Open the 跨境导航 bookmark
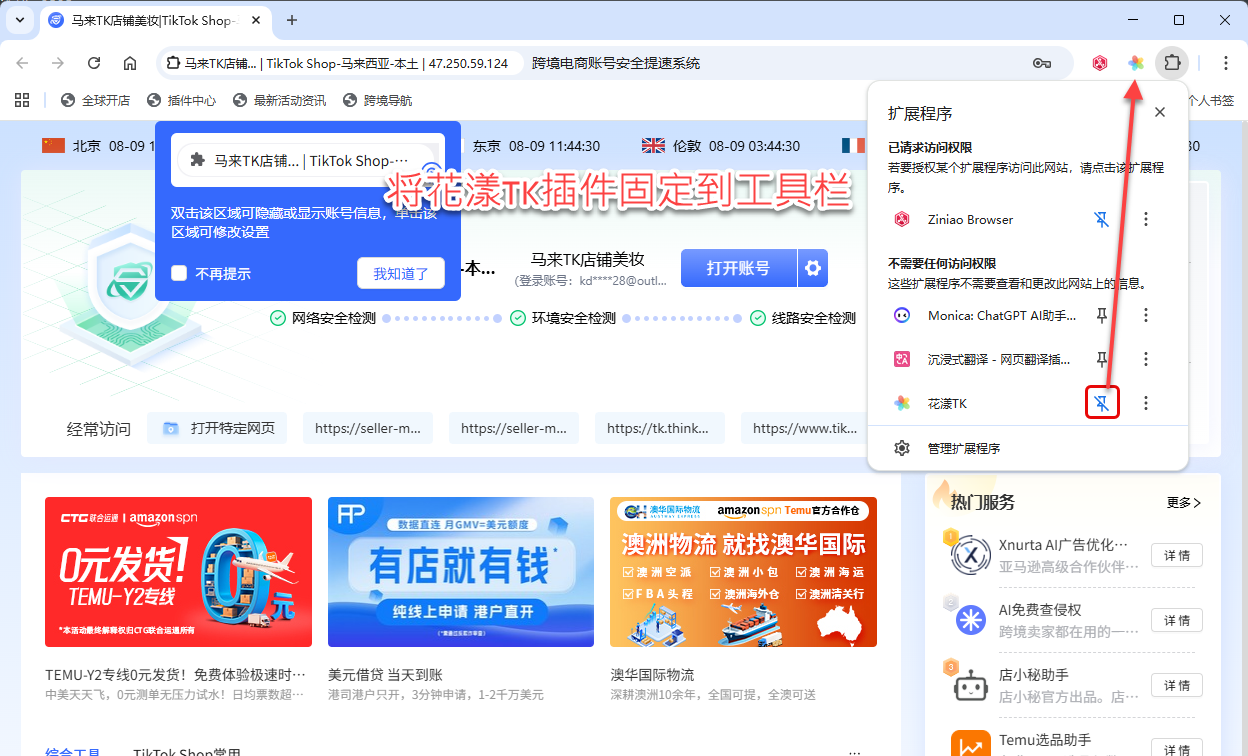This screenshot has height=756, width=1248. [x=377, y=100]
